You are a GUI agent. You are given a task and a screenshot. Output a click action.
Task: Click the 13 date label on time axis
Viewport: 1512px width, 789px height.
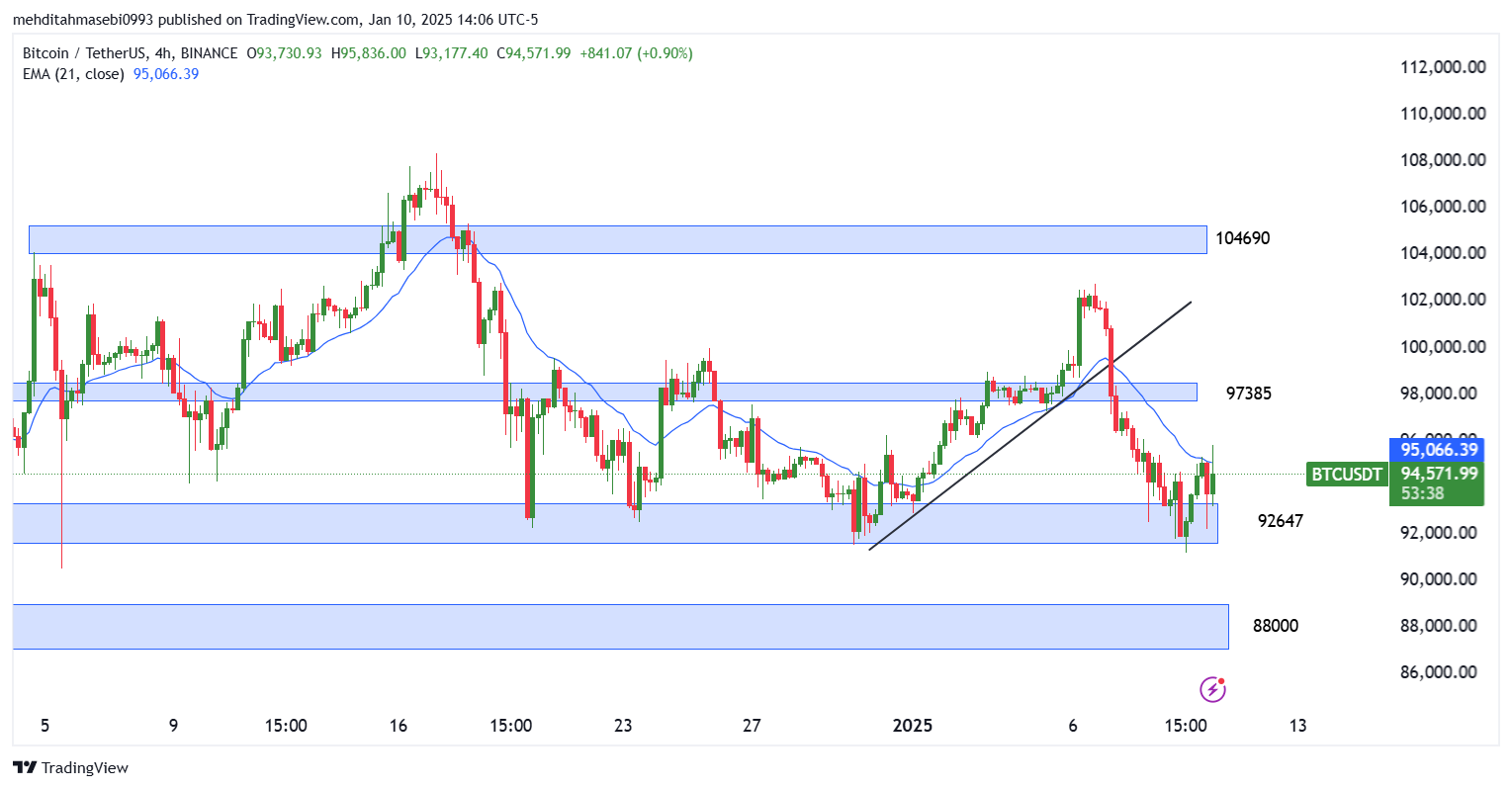pos(1298,726)
